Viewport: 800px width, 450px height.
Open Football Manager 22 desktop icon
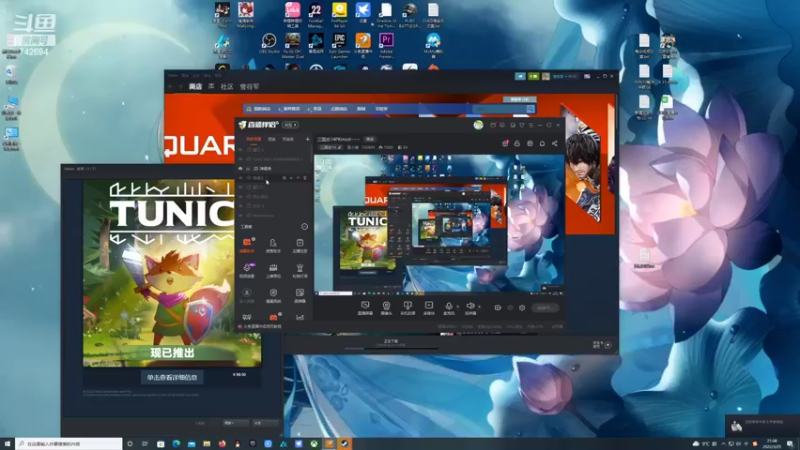pyautogui.click(x=316, y=14)
